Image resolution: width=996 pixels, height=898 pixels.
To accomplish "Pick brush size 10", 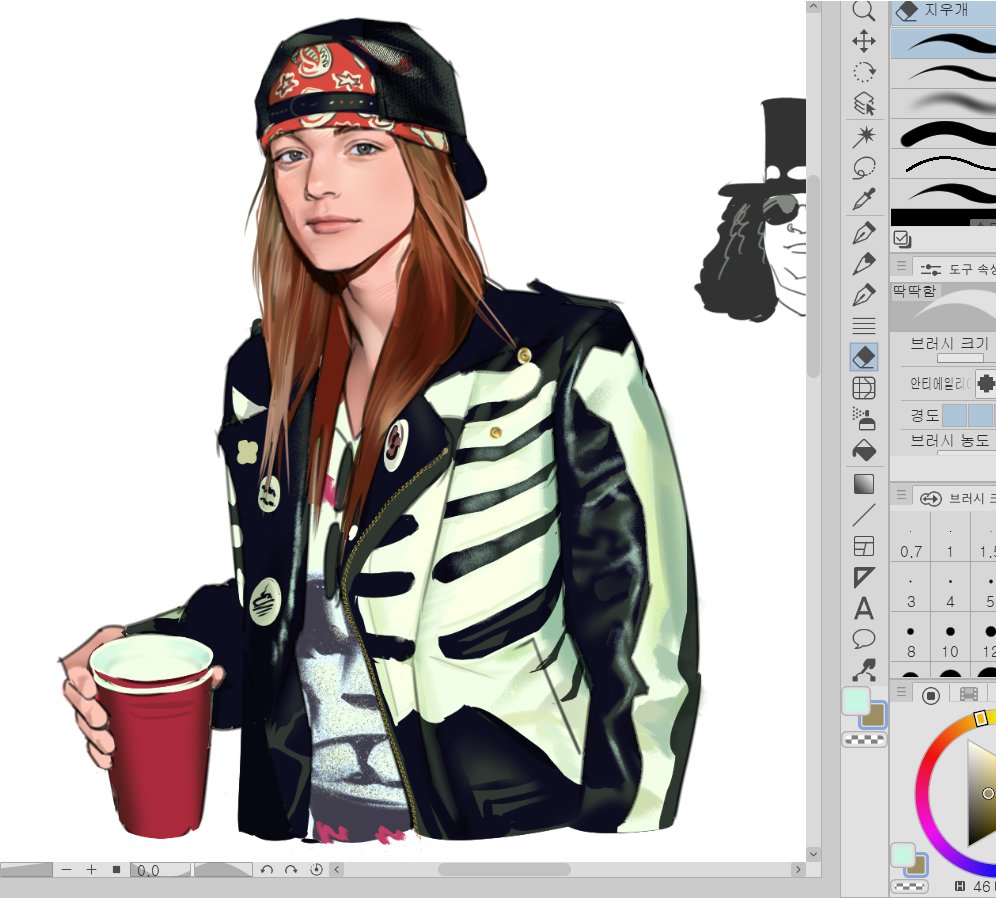I will (x=950, y=638).
